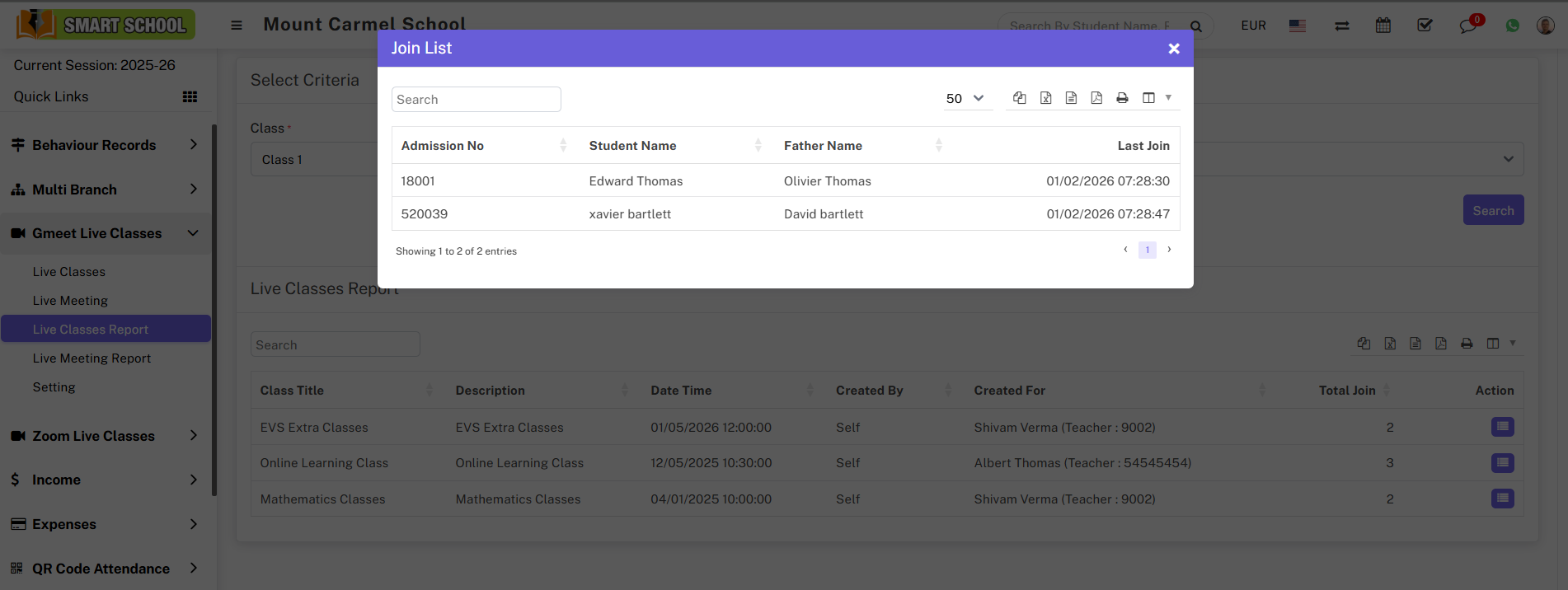Screen dimensions: 1568x590
Task: Expand Expenses menu
Action: pos(106,524)
